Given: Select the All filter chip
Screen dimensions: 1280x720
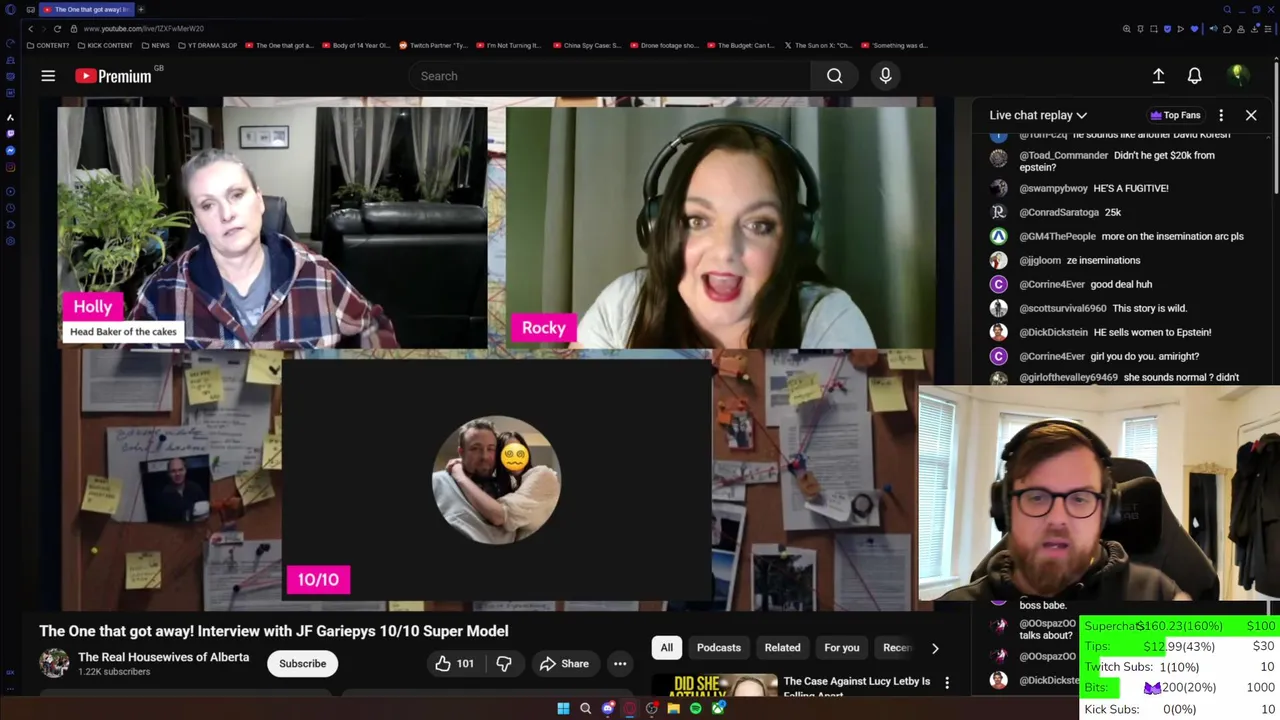Looking at the screenshot, I should [666, 648].
